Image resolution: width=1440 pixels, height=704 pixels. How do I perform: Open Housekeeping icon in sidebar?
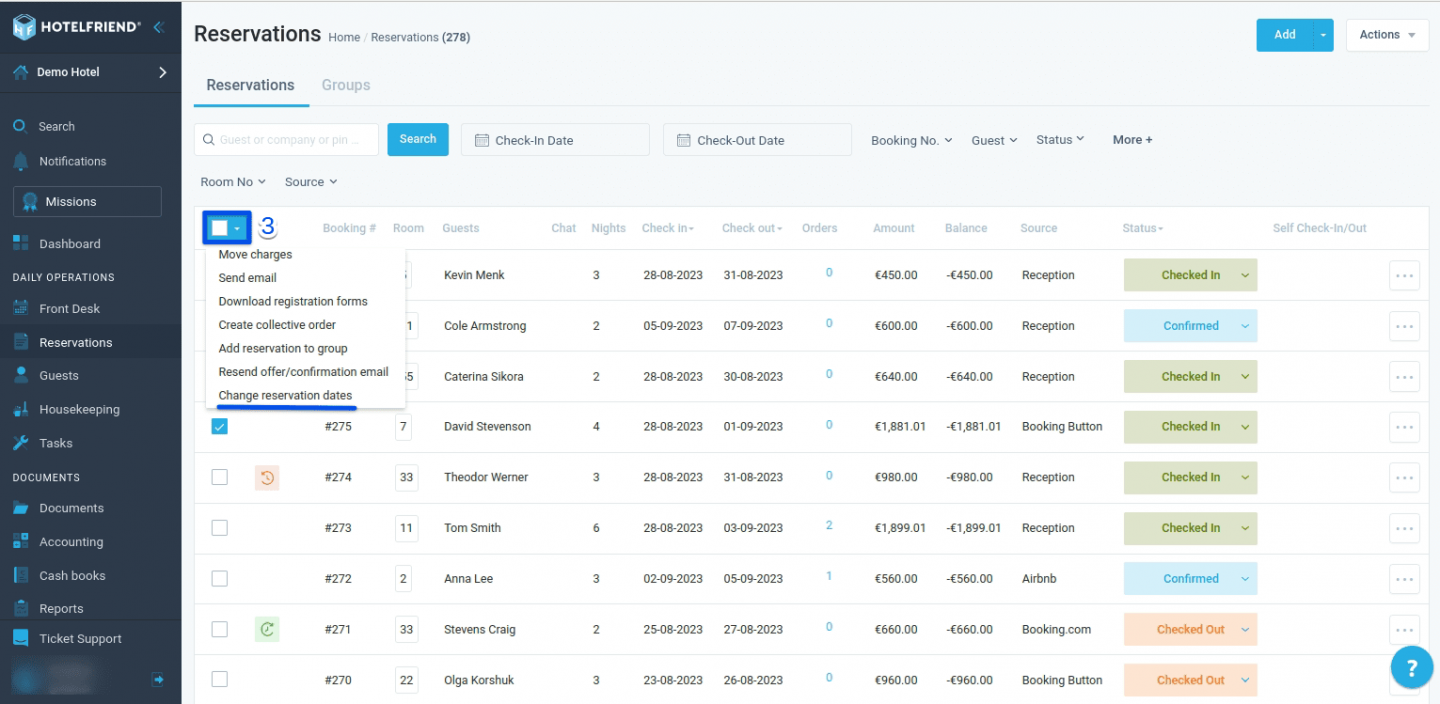click(20, 409)
